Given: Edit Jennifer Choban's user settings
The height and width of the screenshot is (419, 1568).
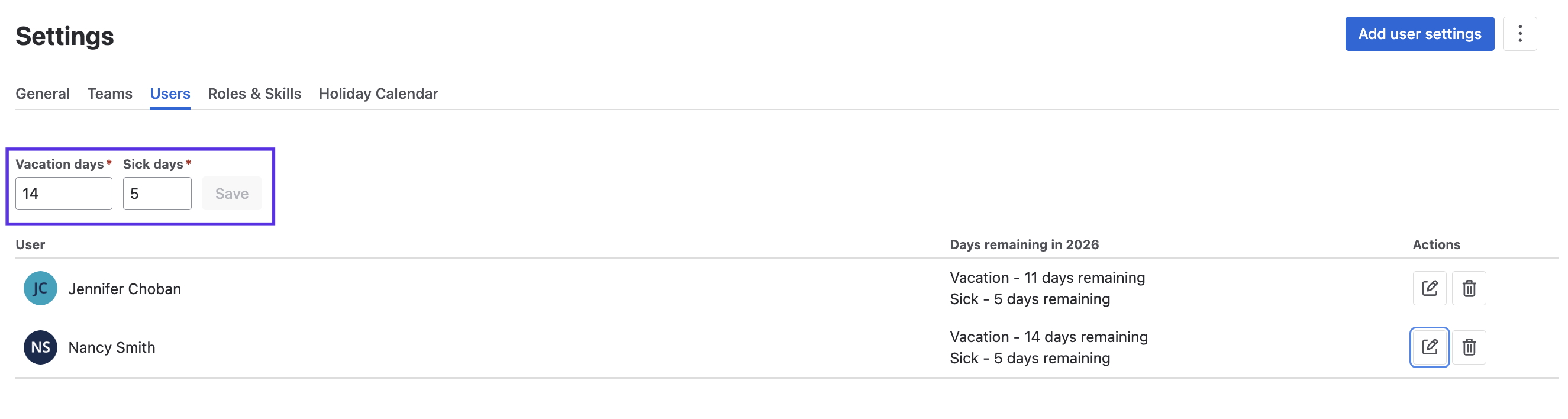Looking at the screenshot, I should pyautogui.click(x=1428, y=288).
